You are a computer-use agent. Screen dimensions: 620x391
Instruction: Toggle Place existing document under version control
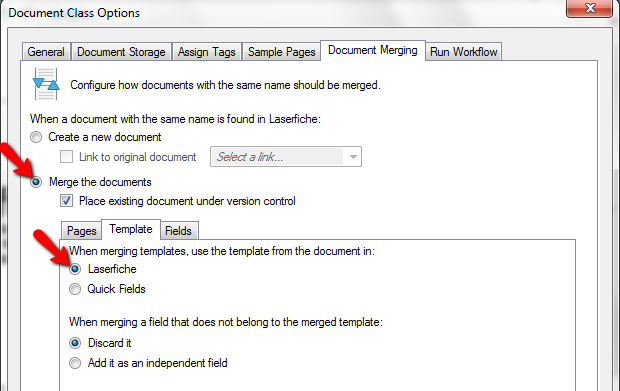click(66, 200)
